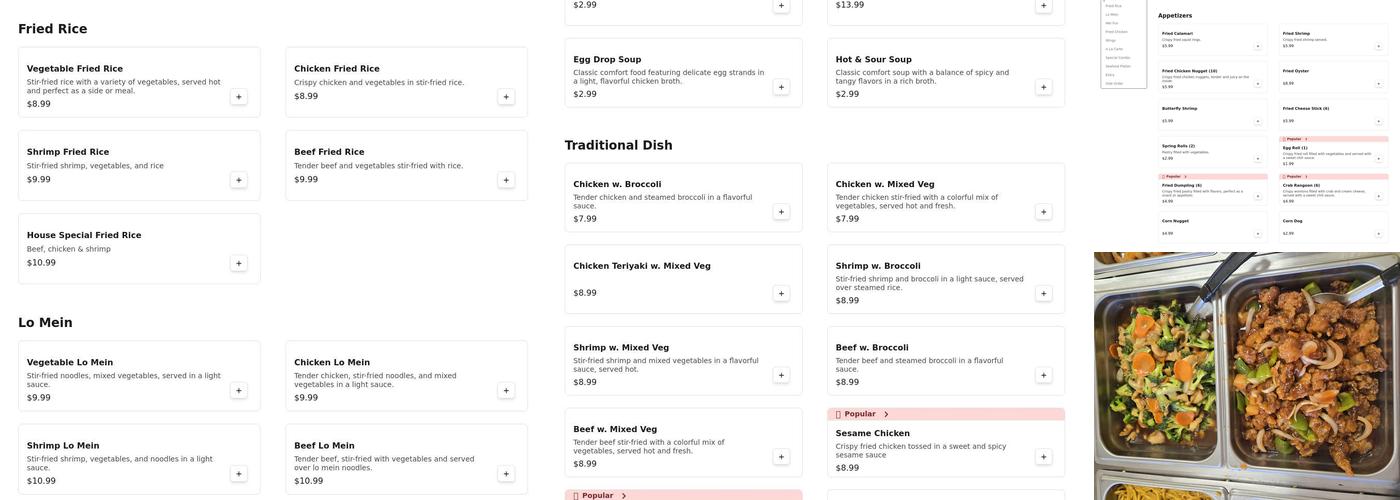1400x500 pixels.
Task: Expand the Popular tag at bottom of Traditional Dish
Action: click(623, 496)
